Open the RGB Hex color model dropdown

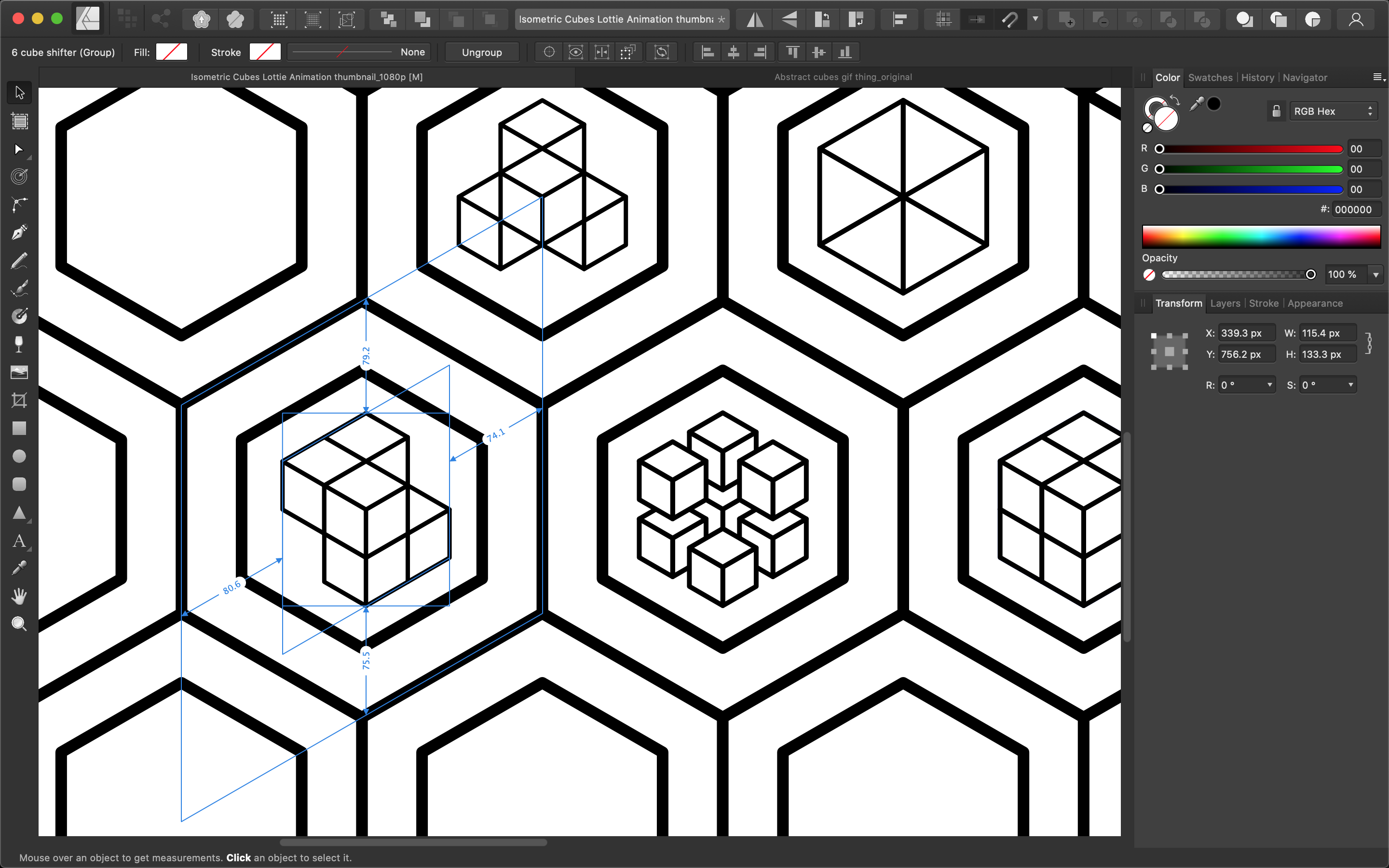click(x=1334, y=111)
